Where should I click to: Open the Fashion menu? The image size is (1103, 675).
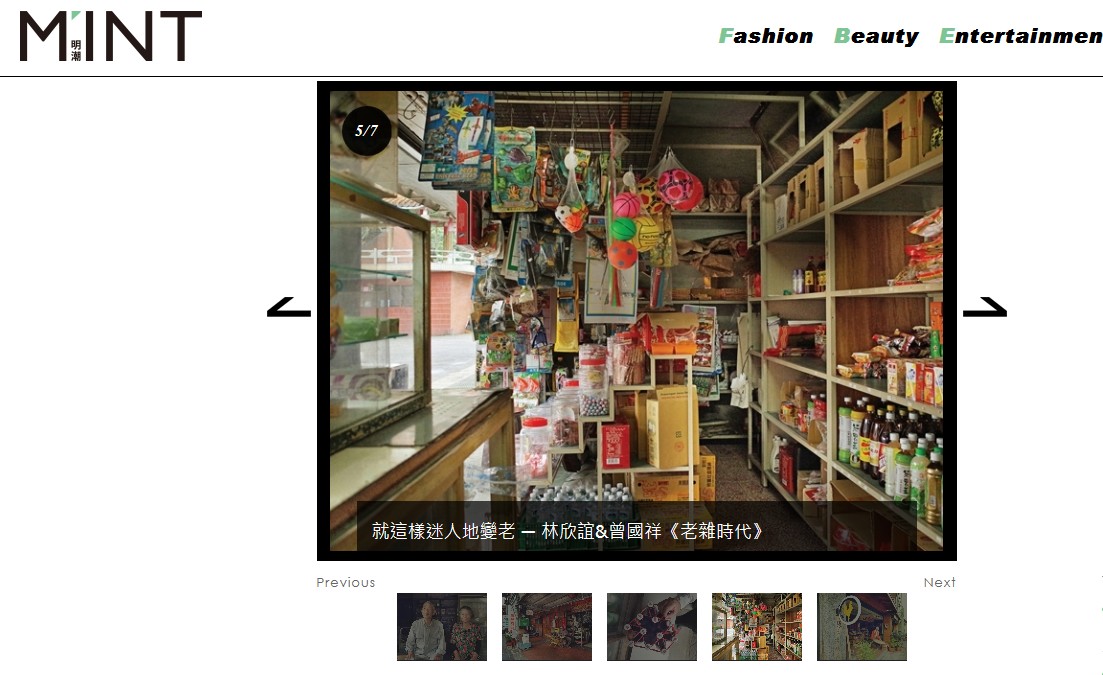pyautogui.click(x=765, y=36)
